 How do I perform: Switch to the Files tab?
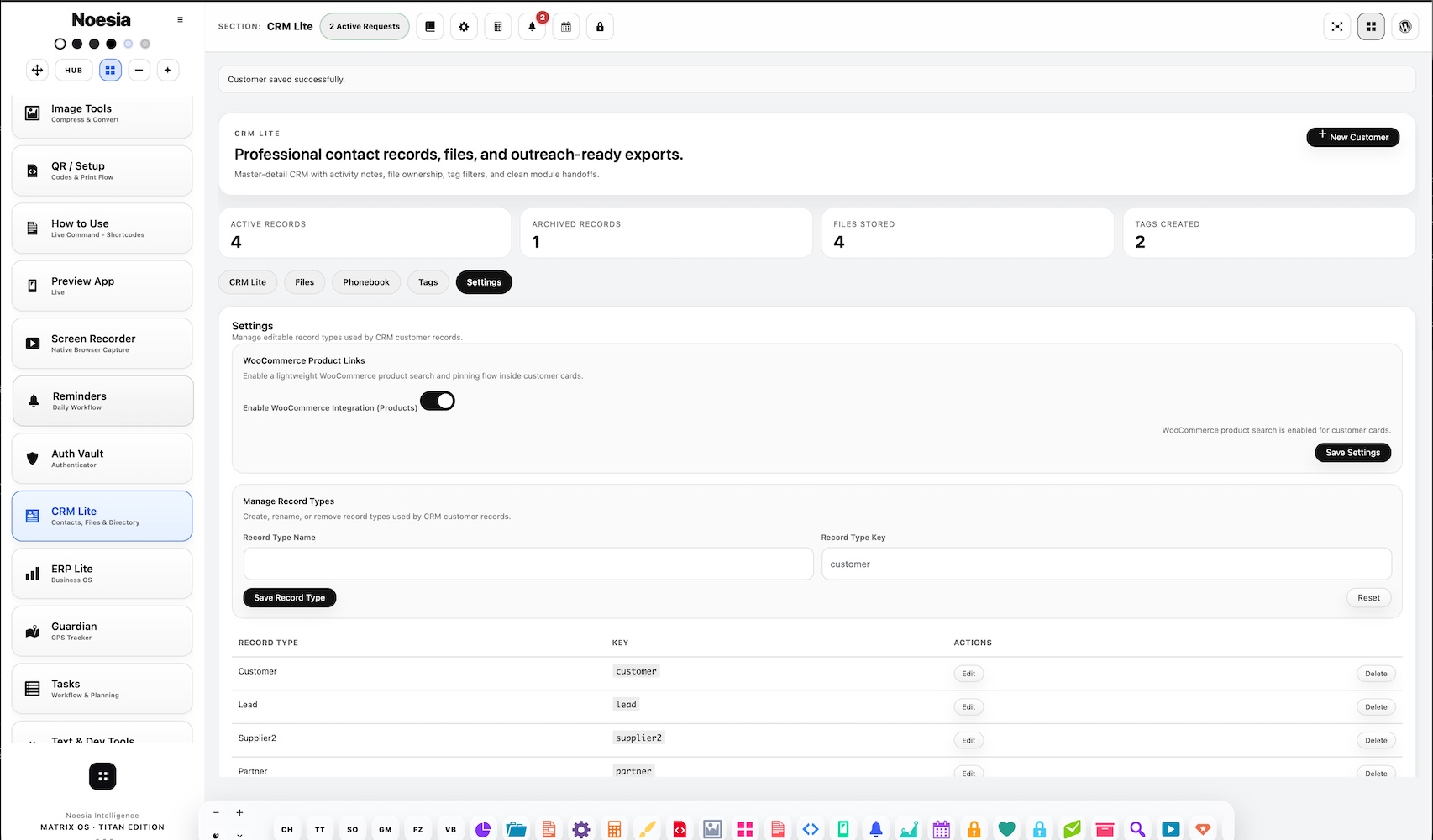305,282
